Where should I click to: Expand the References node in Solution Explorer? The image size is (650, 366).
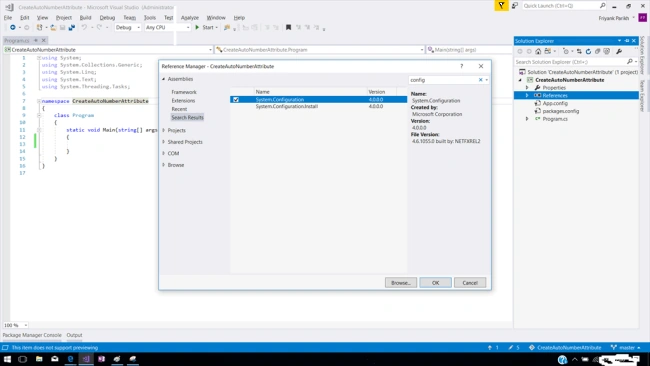click(527, 96)
